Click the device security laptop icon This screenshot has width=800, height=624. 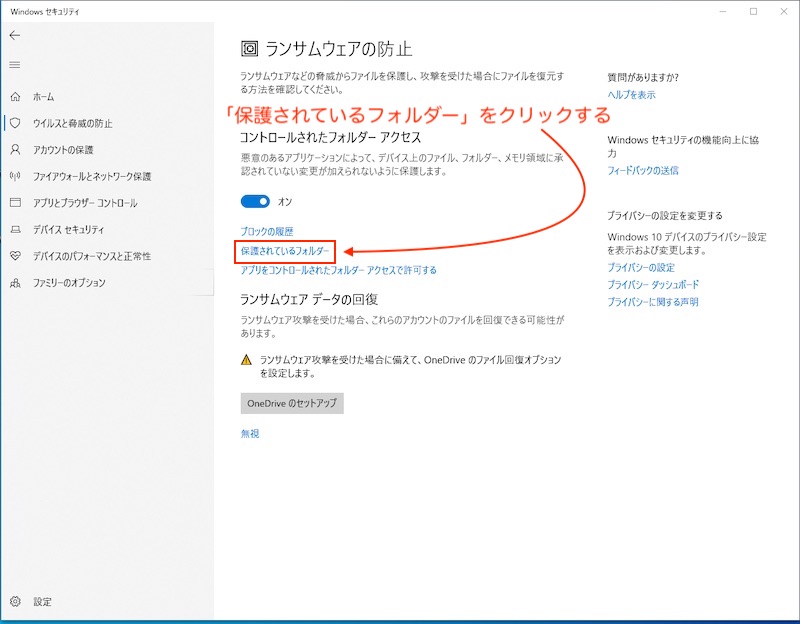pos(15,230)
